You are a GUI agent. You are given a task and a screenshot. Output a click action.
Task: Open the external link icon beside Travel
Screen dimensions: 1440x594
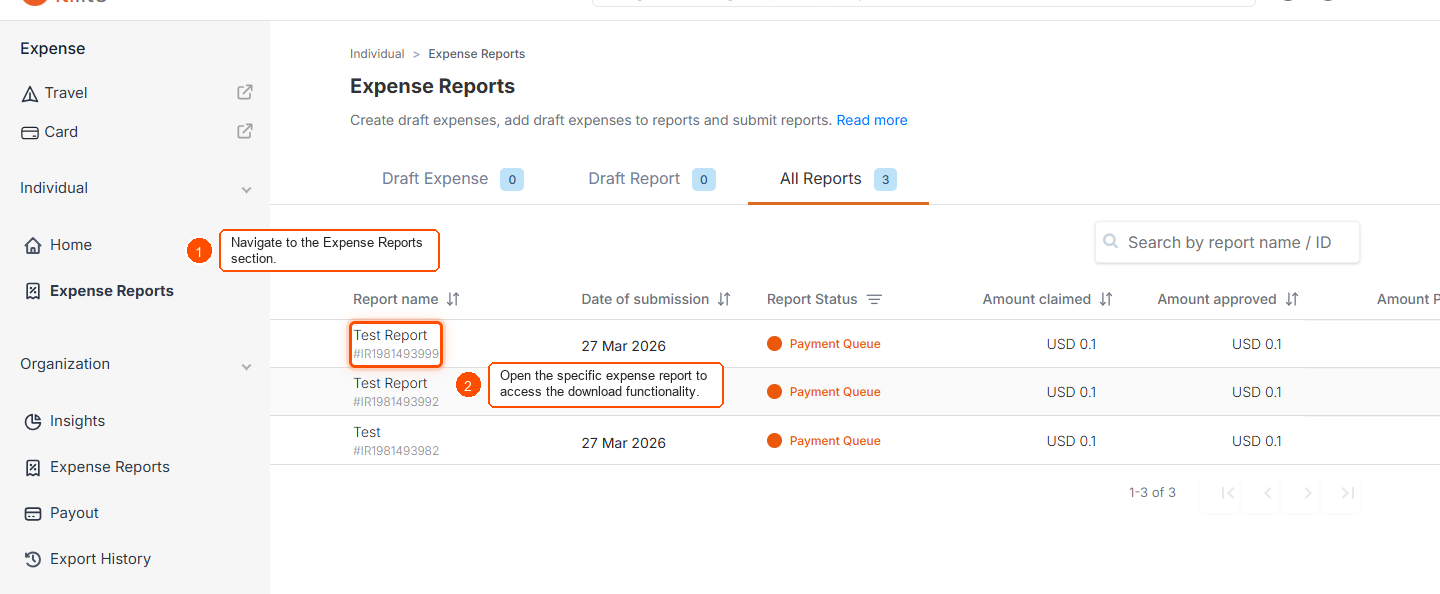coord(244,92)
